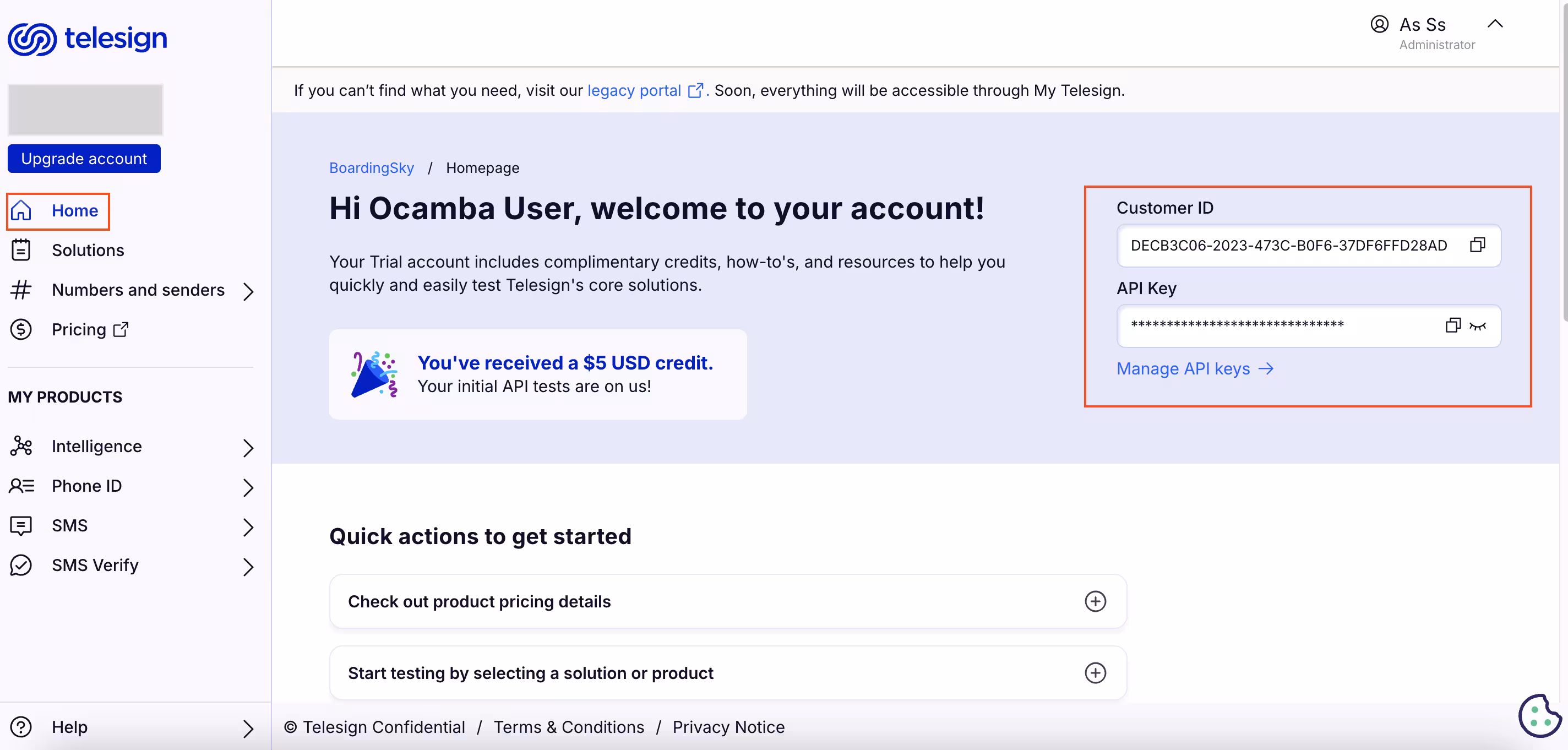The height and width of the screenshot is (750, 1568).
Task: Collapse the As Ss account menu
Action: pos(1495,24)
